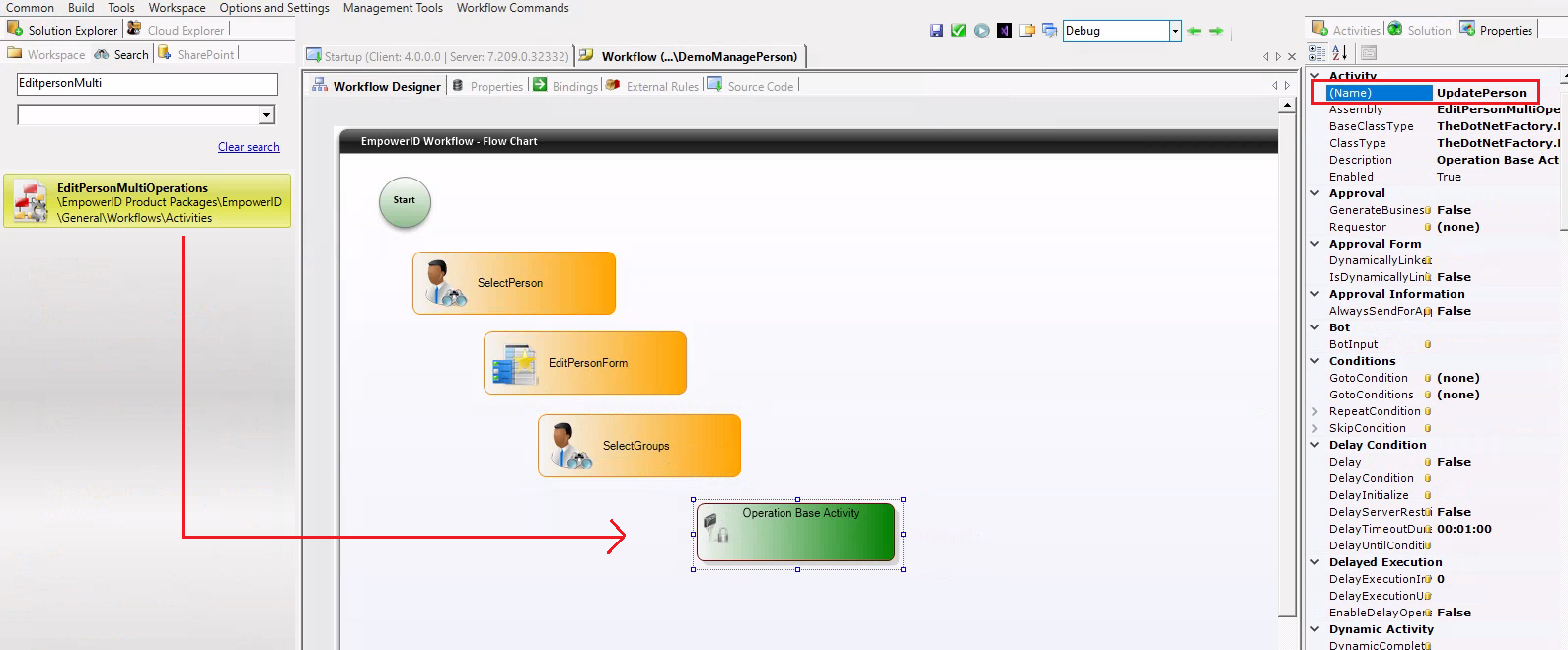Click the Property Pages icon
Screen dimensions: 1568x650
coord(1368,53)
